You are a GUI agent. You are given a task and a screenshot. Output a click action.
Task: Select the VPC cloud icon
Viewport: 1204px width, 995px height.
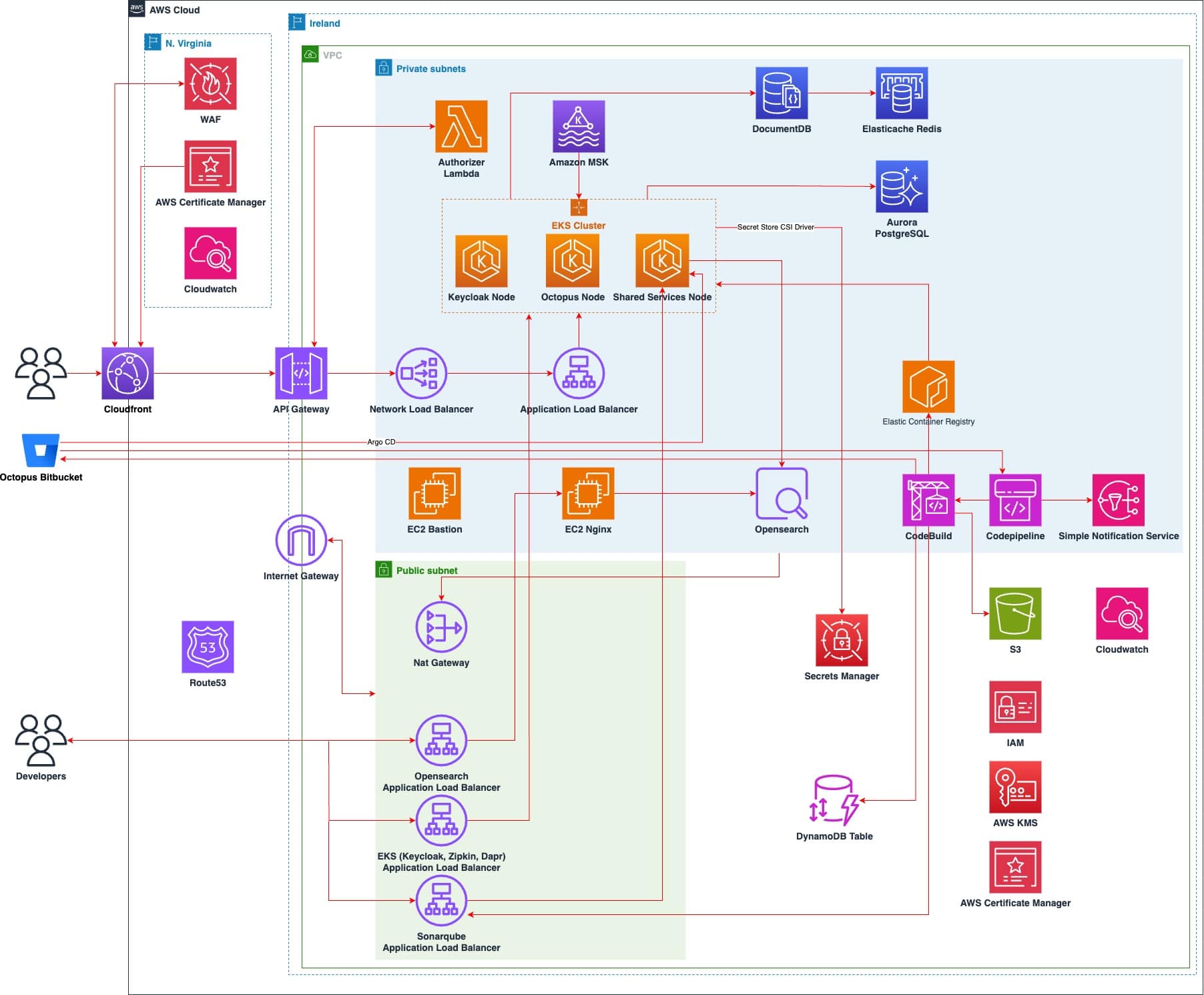point(310,54)
